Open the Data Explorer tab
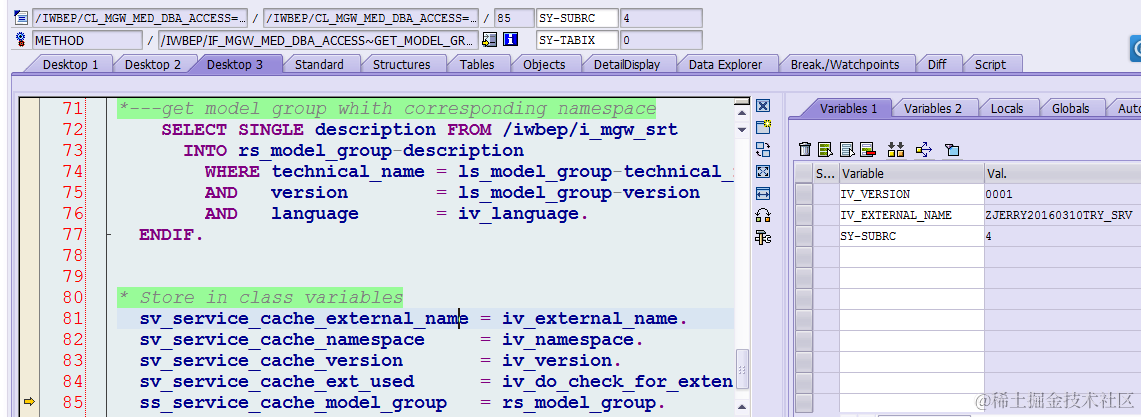Screen dimensions: 1141x417 click(725, 64)
